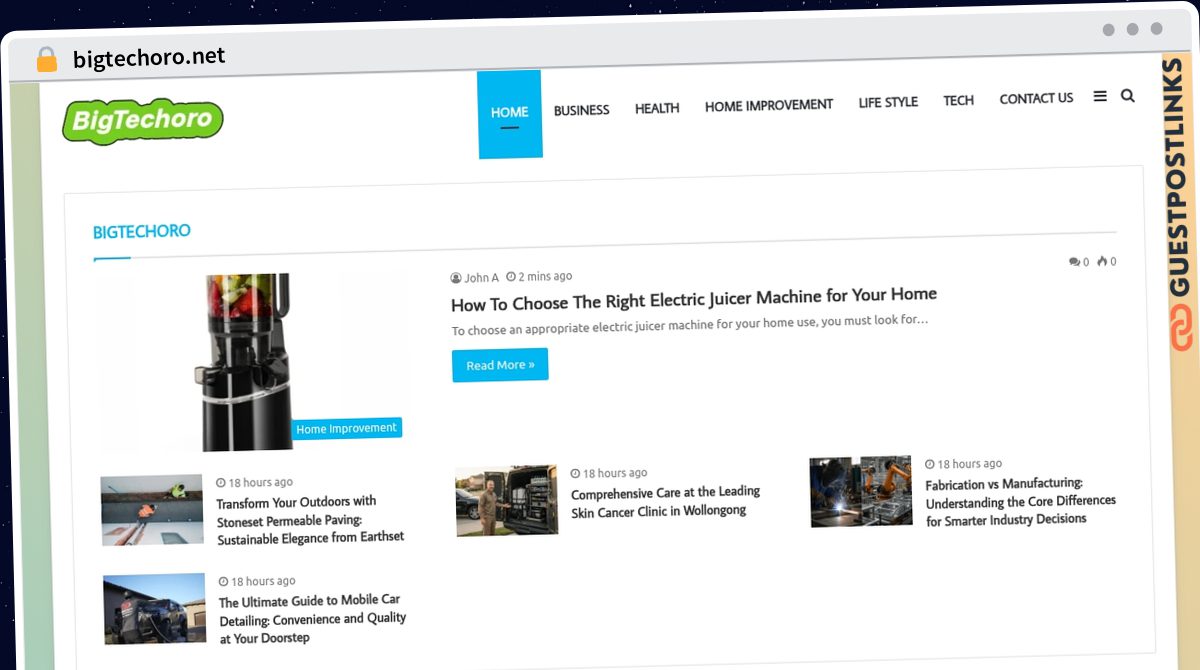Open the Skin Cancer Clinic Wollongong article

[x=666, y=501]
